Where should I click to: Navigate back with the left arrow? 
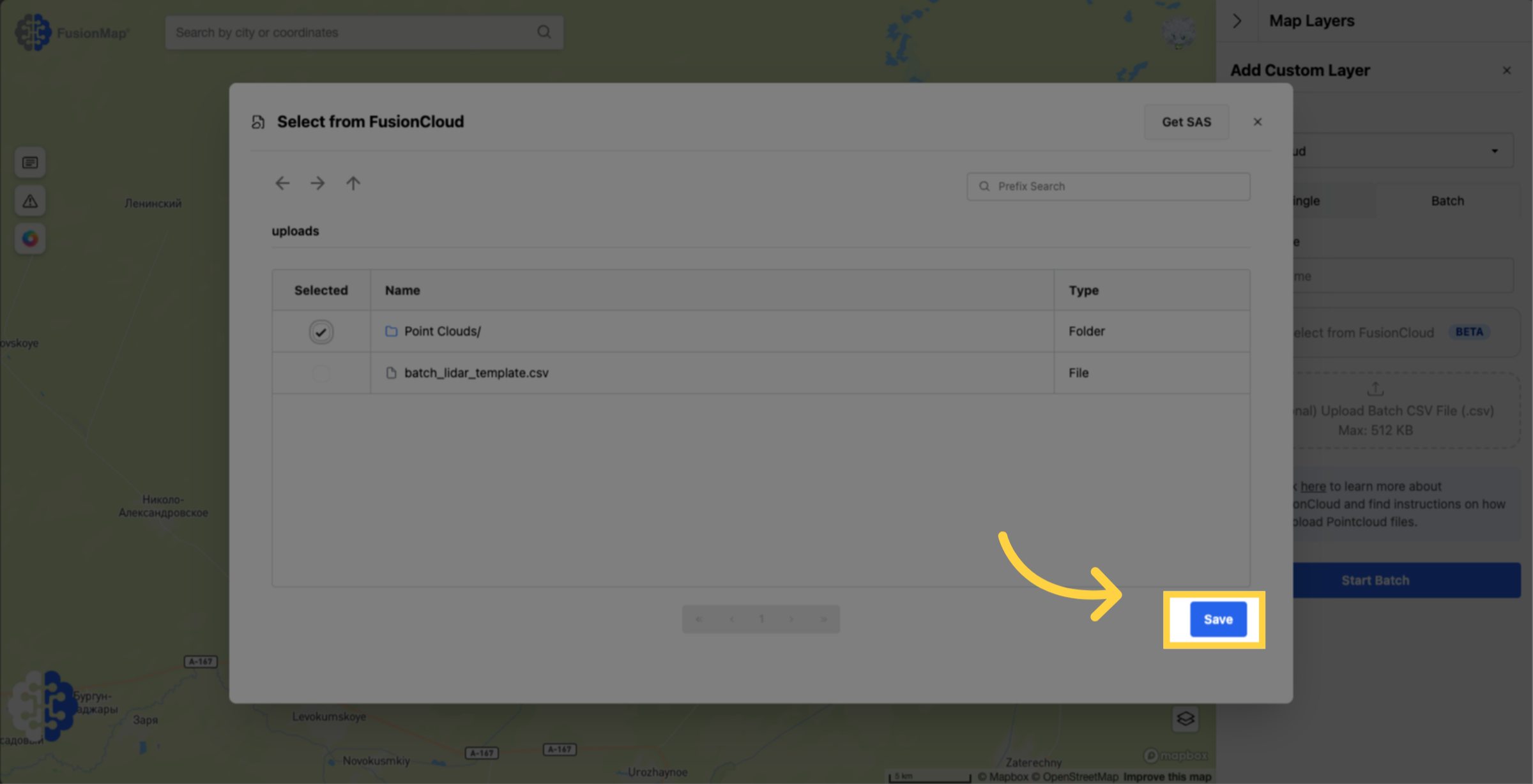point(282,184)
